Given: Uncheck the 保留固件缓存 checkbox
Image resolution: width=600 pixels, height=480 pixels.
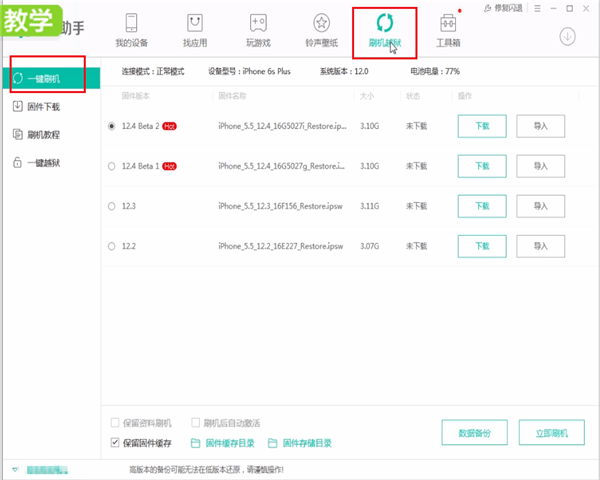Looking at the screenshot, I should pyautogui.click(x=114, y=443).
